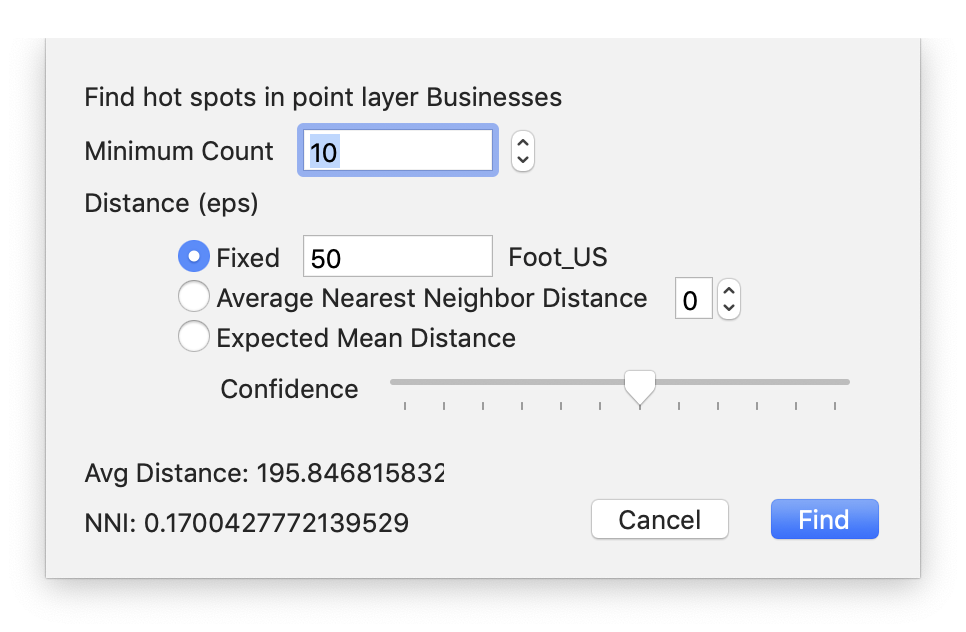Image resolution: width=966 pixels, height=632 pixels.
Task: Decrease nearest neighbor multiplier using the down arrow
Action: click(729, 307)
